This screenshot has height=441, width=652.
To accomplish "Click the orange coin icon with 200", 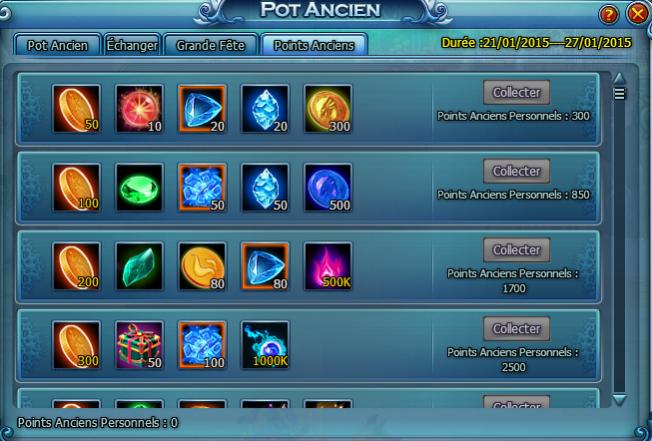I will pyautogui.click(x=77, y=266).
